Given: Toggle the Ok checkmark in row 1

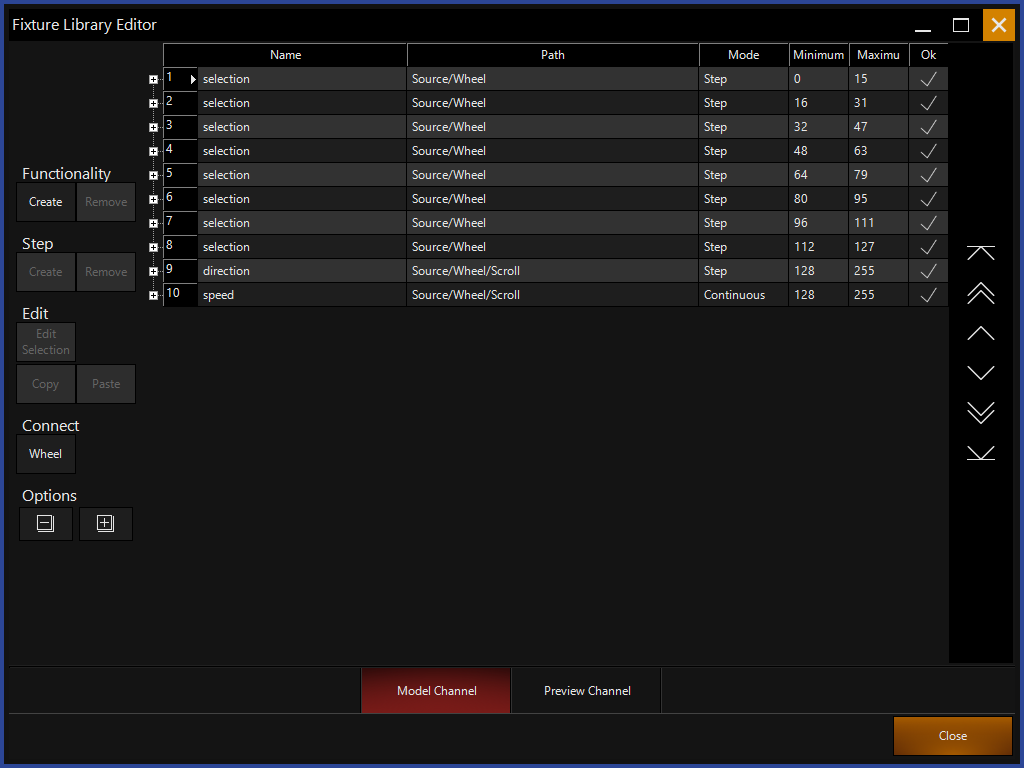Looking at the screenshot, I should pyautogui.click(x=928, y=79).
